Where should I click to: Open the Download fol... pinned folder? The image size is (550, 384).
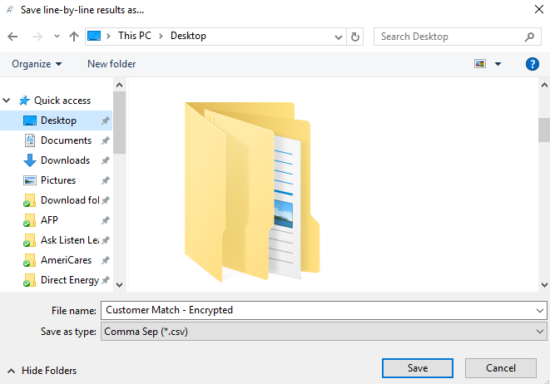pyautogui.click(x=70, y=200)
